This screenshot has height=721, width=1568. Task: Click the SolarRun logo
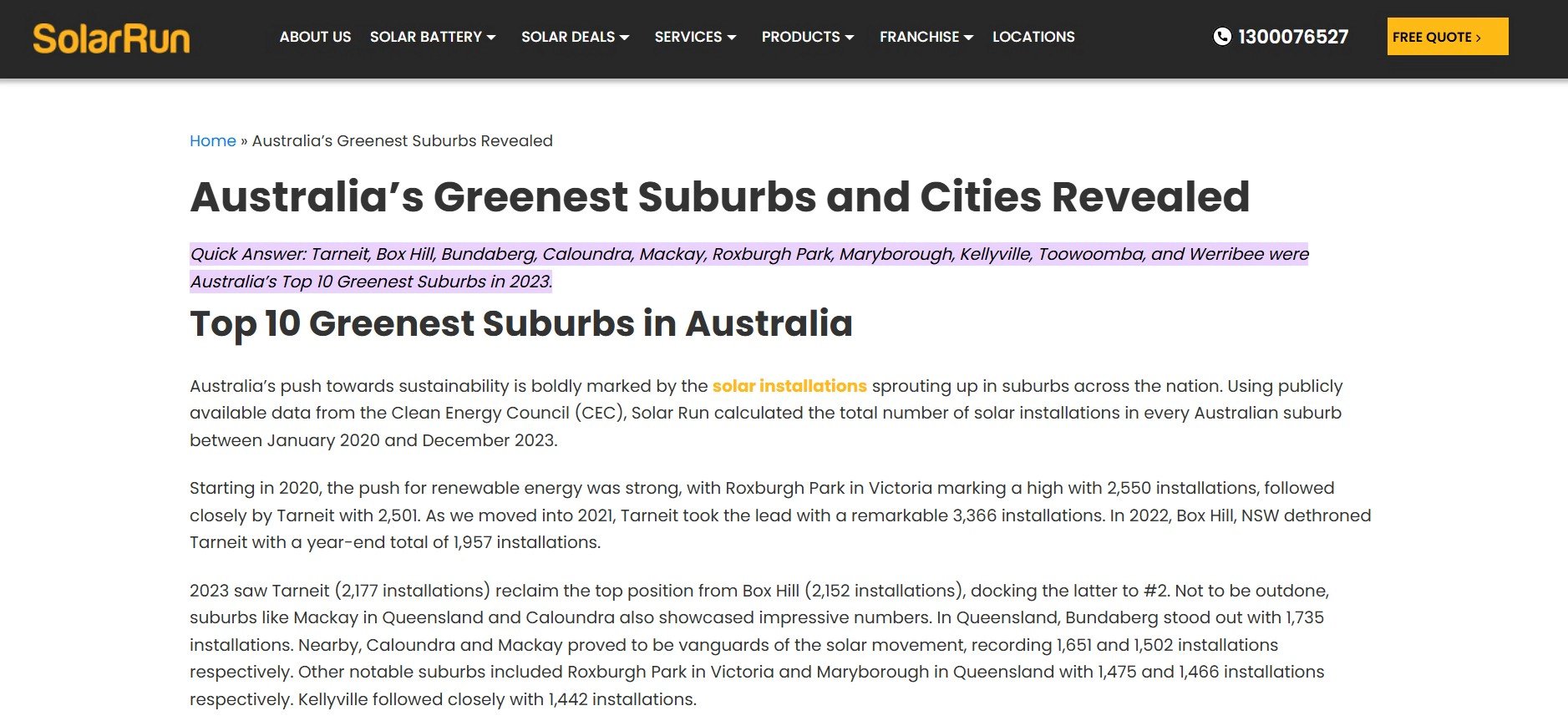111,38
